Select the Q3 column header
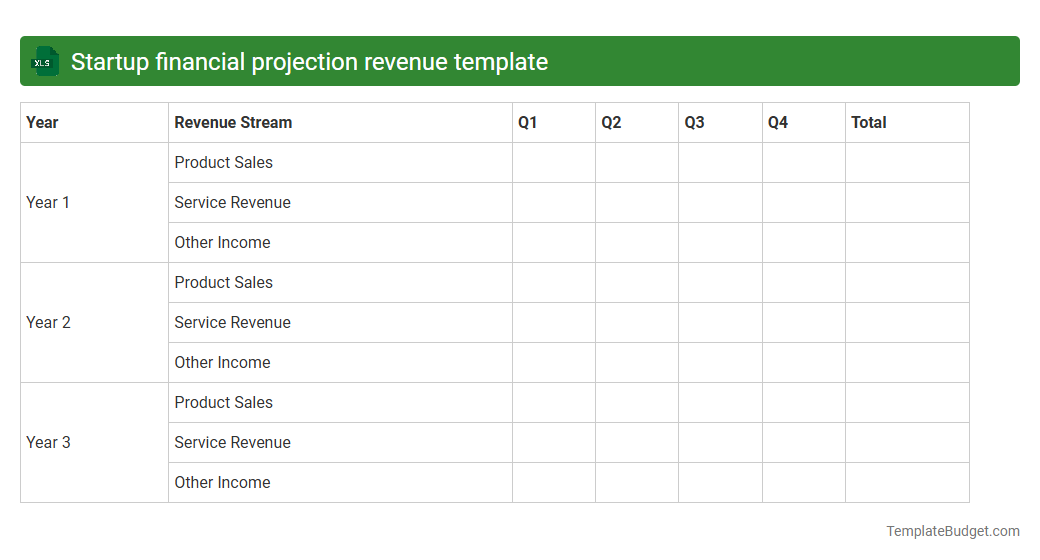 [x=720, y=123]
